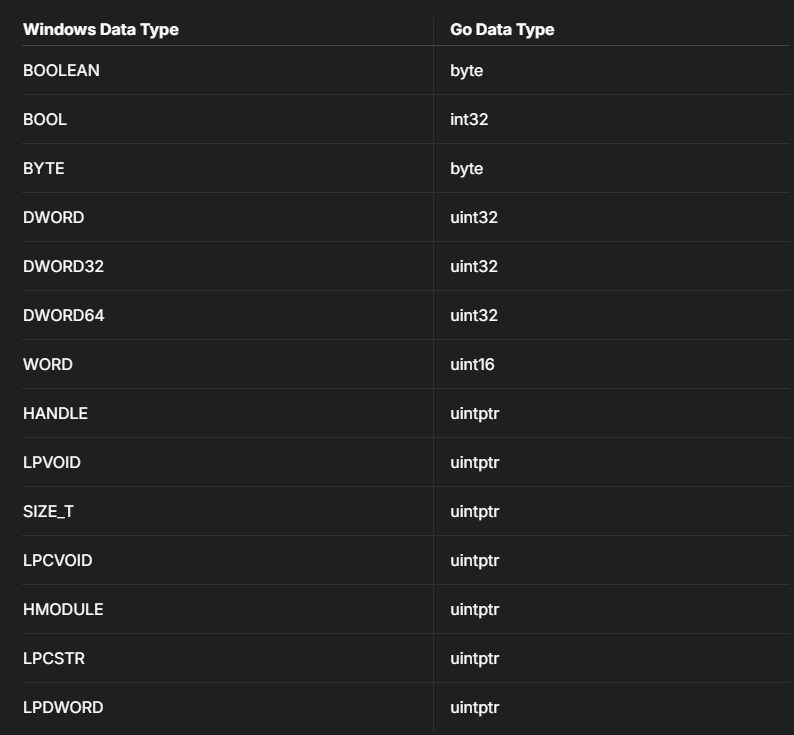
Task: Click 'byte' in the BYTE row
Action: [466, 169]
